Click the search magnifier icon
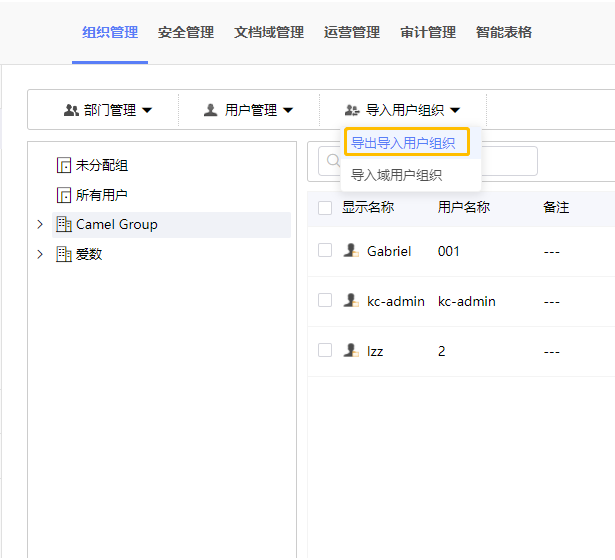 click(x=333, y=160)
